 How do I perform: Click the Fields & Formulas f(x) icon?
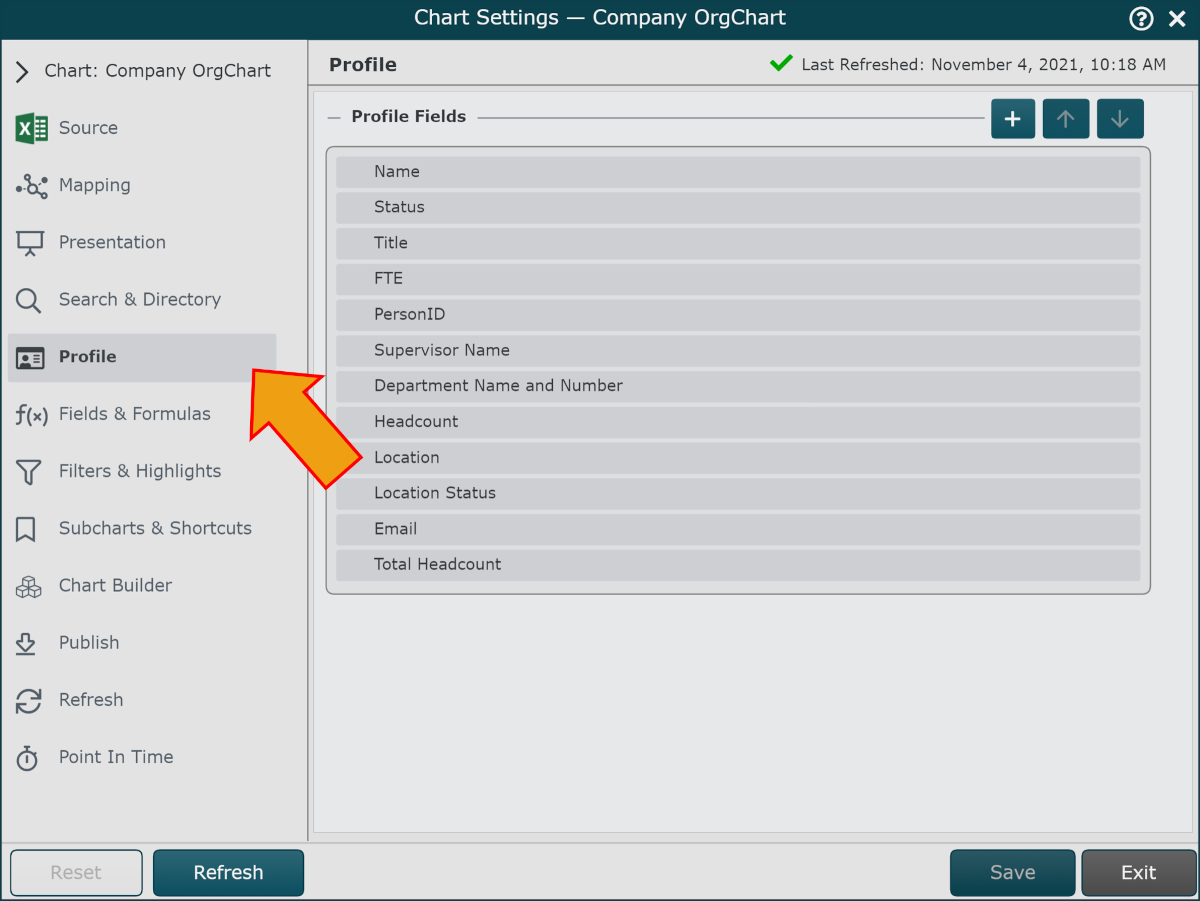click(31, 415)
